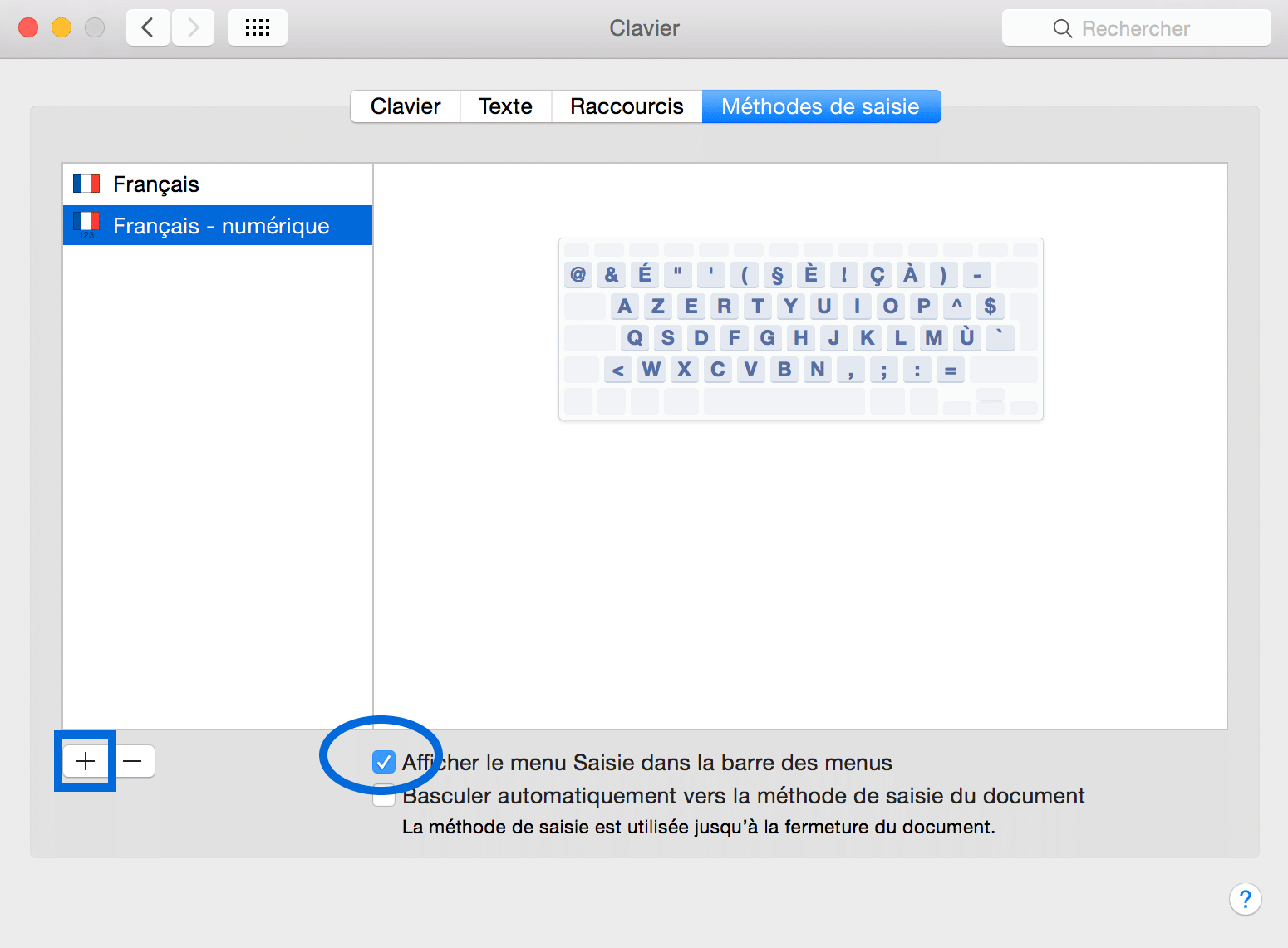Uncheck Afficher le menu Saisie checkbox

point(383,762)
